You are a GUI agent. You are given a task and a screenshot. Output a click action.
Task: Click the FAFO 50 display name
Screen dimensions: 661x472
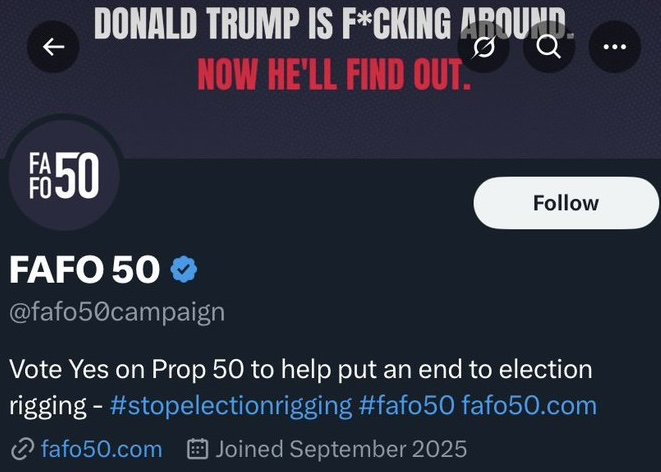84,268
